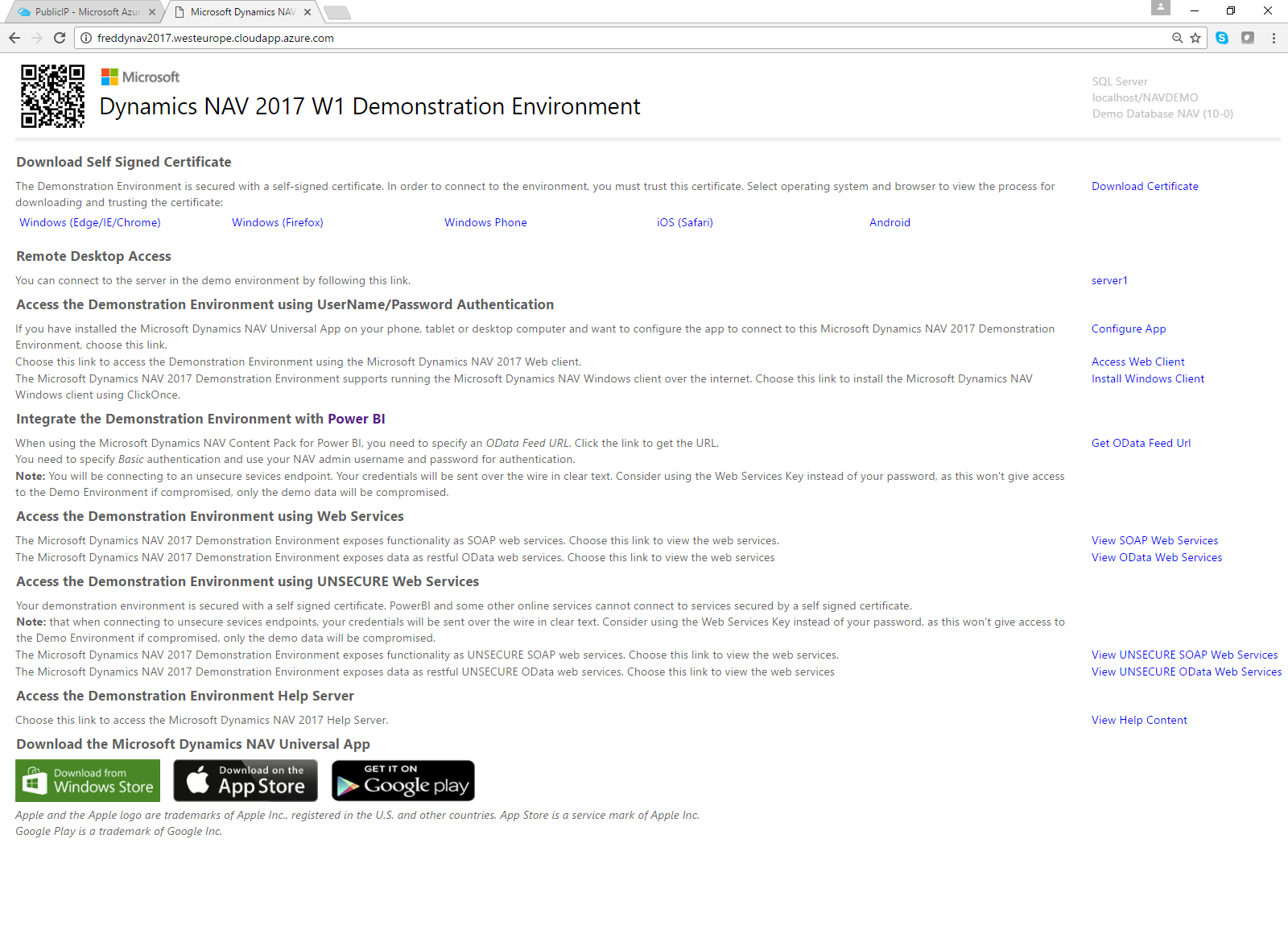
Task: Open the Access Web Client link
Action: pos(1137,362)
